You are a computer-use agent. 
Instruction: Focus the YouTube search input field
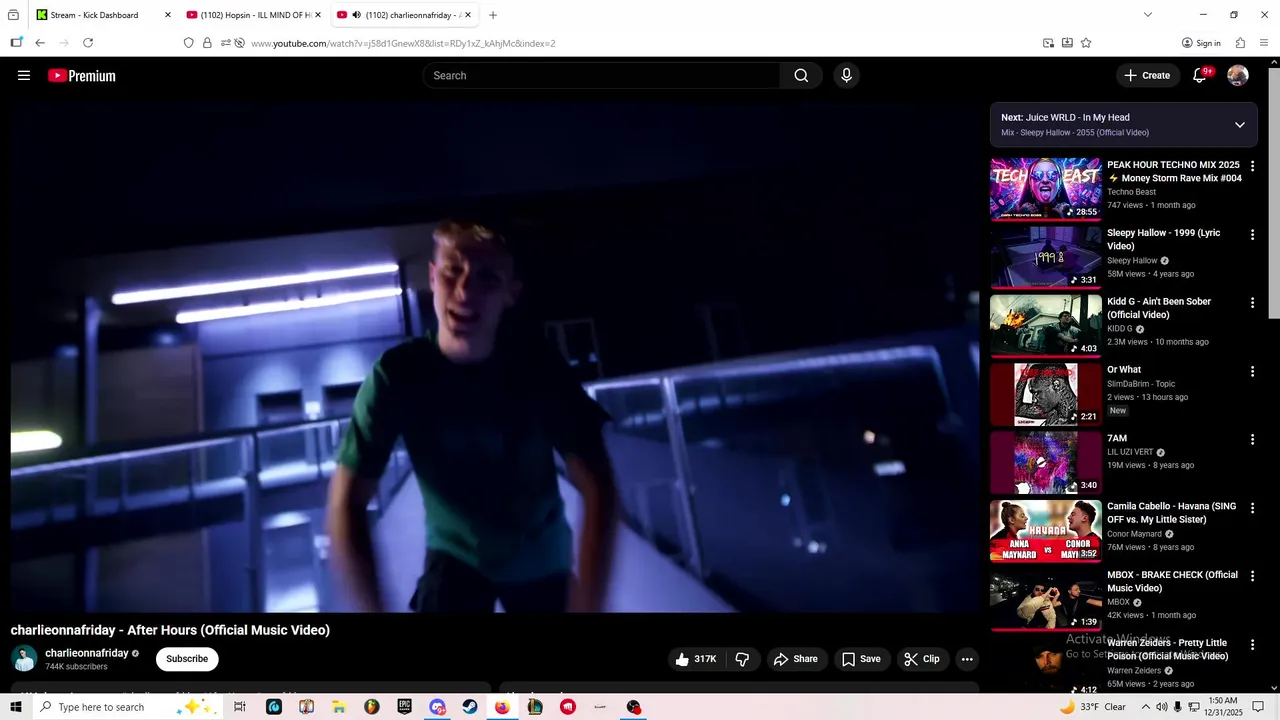click(602, 75)
